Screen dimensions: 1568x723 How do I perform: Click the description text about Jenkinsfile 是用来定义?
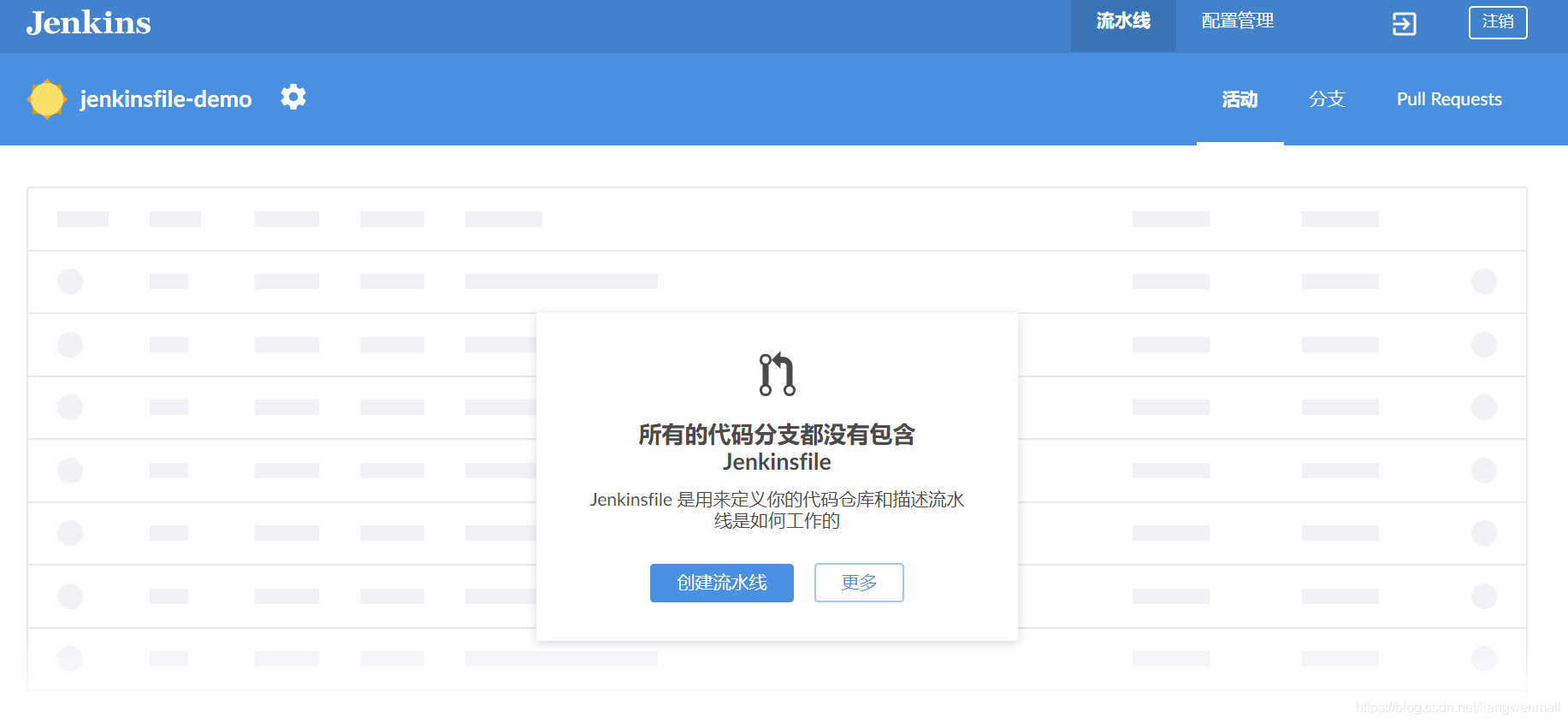tap(777, 510)
